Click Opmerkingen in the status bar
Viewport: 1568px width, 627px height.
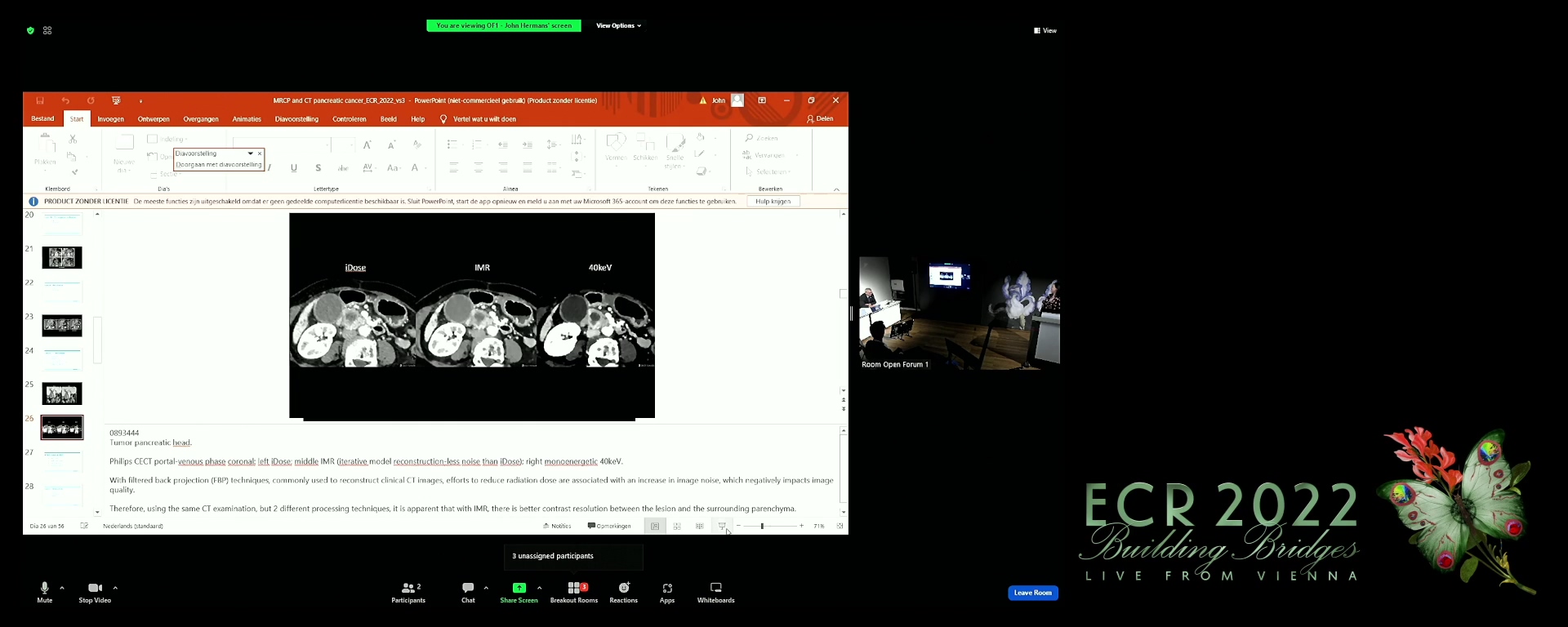[x=609, y=526]
